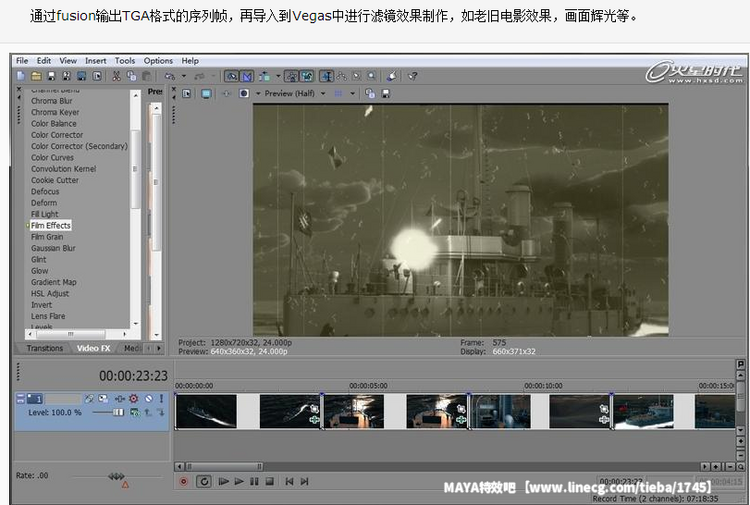
Task: Click the project Properties icon in main toolbar
Action: (97, 76)
